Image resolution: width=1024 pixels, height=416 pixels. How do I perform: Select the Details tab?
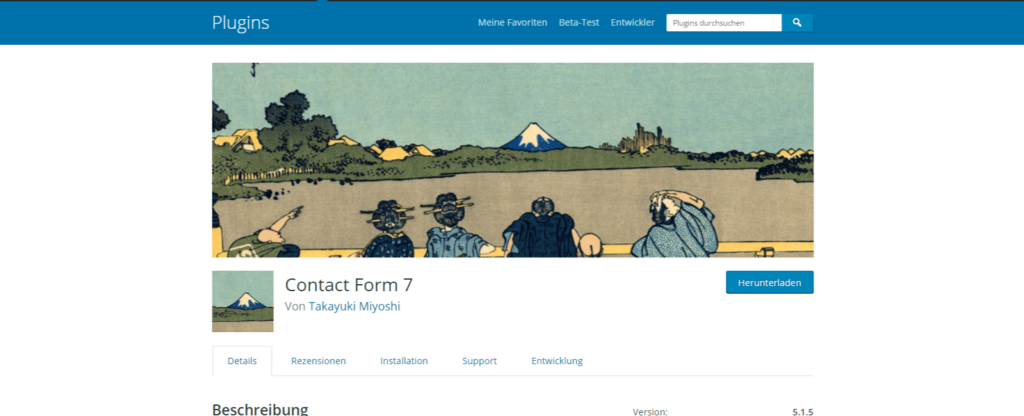click(x=242, y=361)
